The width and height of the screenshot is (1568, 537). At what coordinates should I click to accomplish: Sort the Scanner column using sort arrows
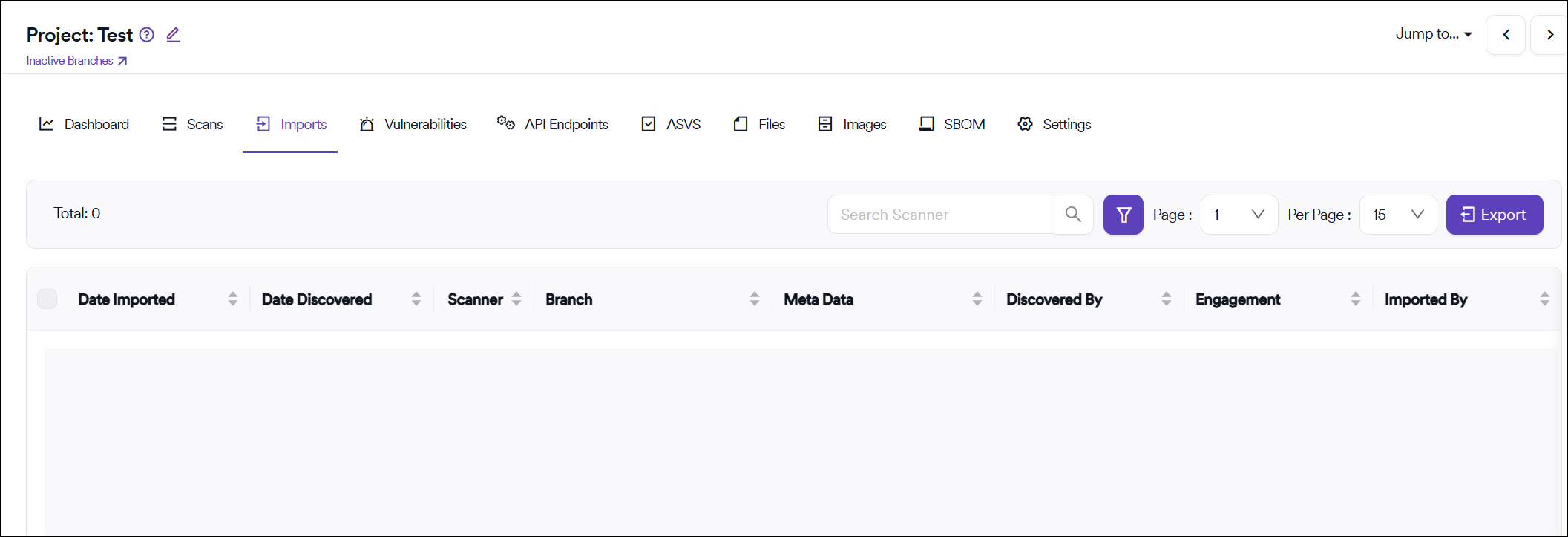pyautogui.click(x=516, y=299)
